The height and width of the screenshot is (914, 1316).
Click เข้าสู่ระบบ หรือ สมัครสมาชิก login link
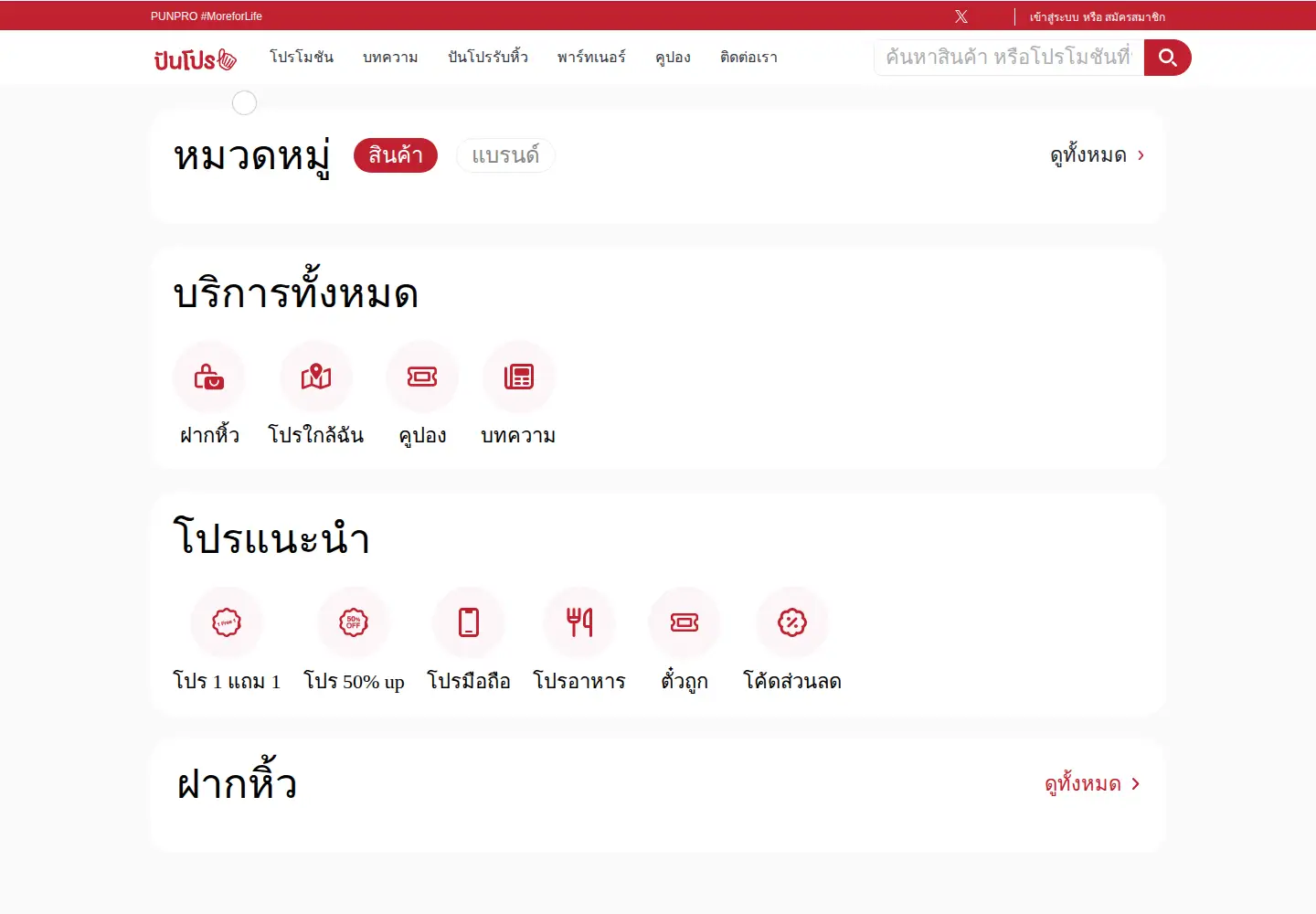pos(1097,16)
